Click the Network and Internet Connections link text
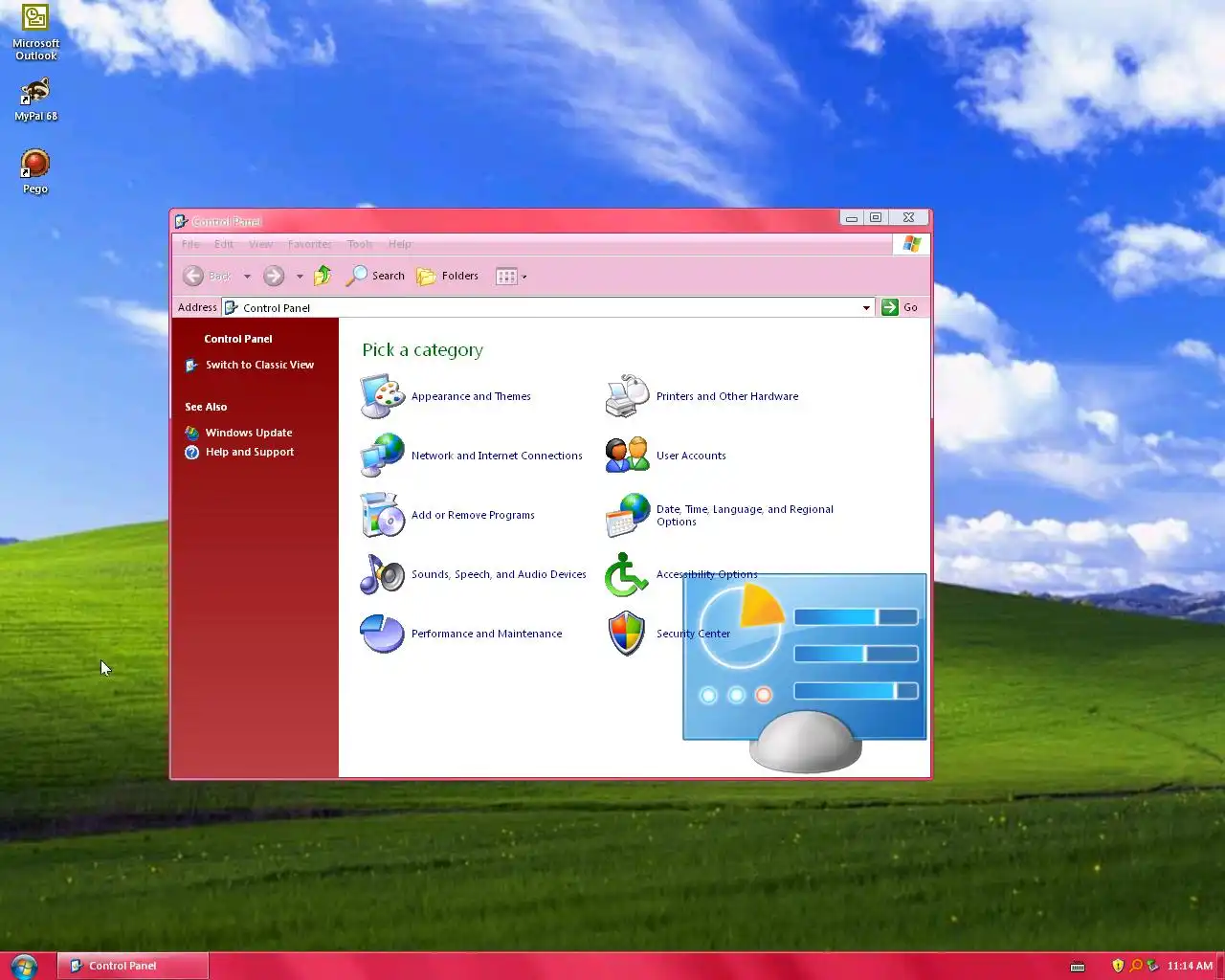 [x=497, y=456]
